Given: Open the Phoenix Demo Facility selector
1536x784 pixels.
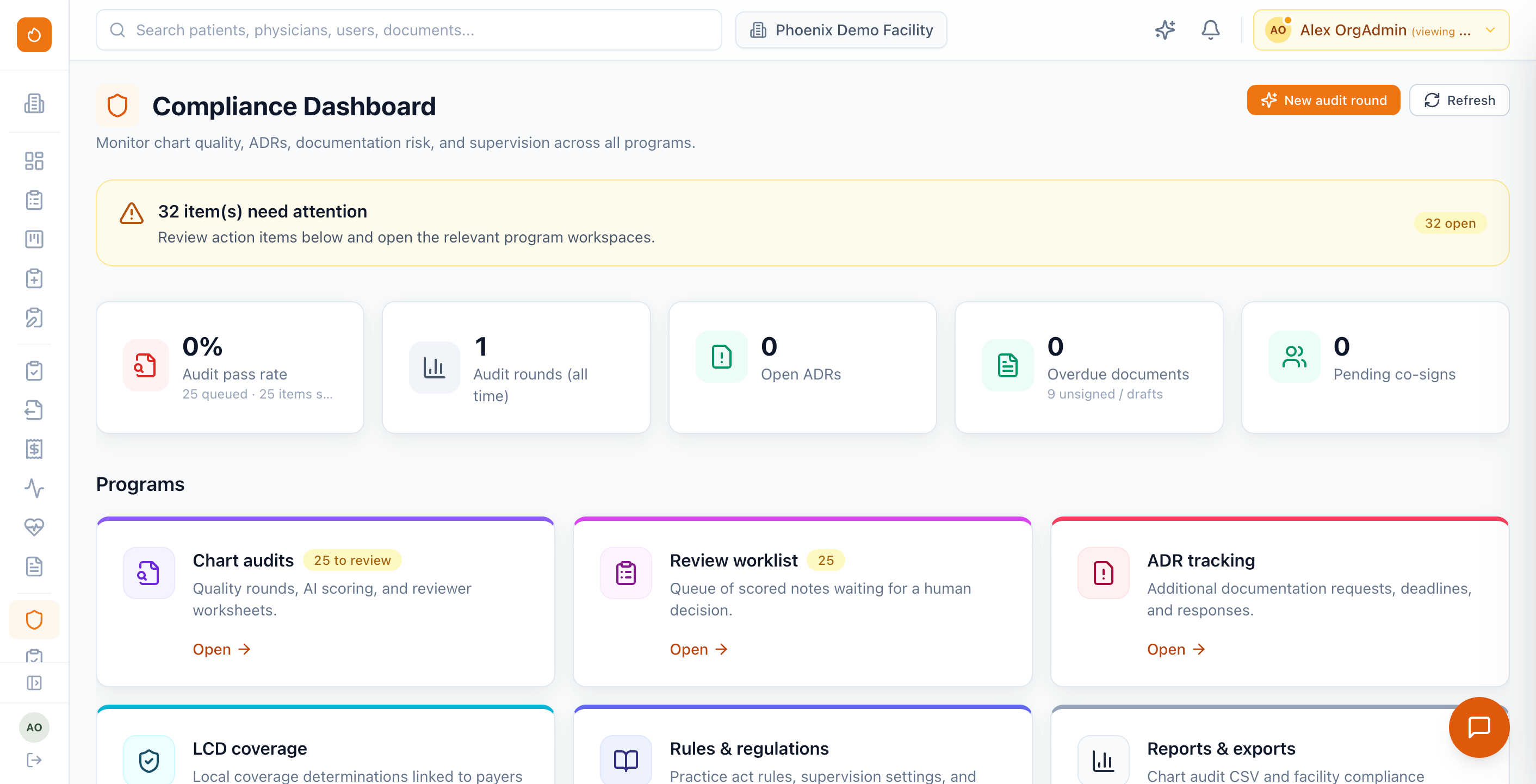Looking at the screenshot, I should 841,30.
